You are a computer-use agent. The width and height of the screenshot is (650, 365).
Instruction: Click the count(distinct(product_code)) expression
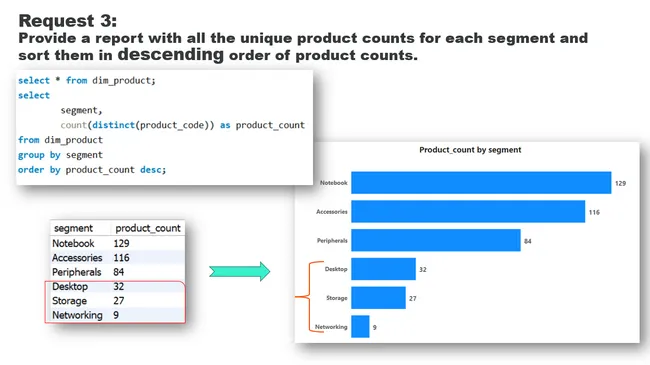[x=137, y=125]
